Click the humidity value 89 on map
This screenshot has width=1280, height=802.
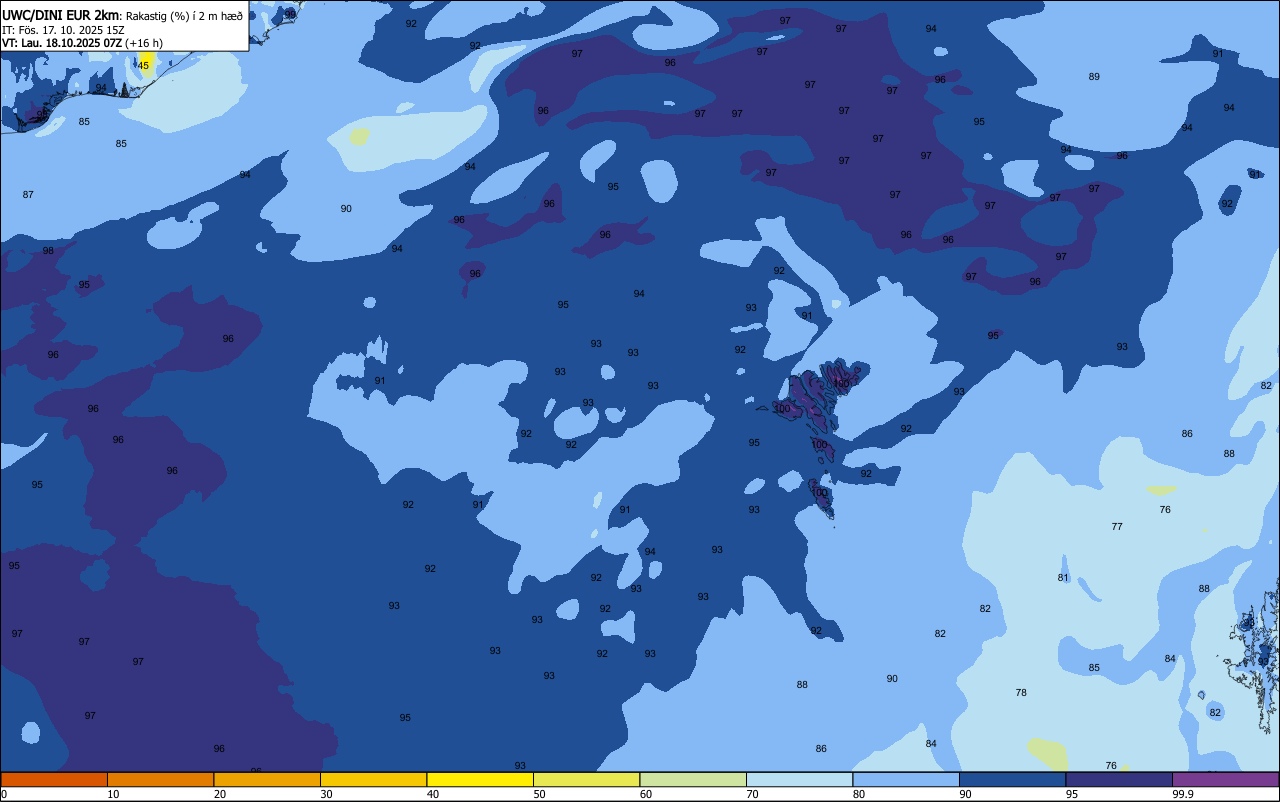(x=1094, y=77)
